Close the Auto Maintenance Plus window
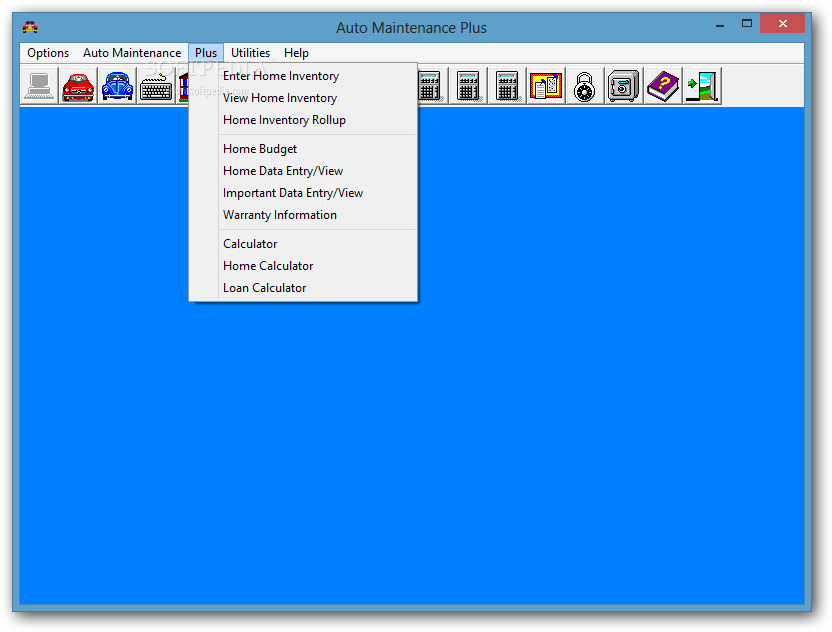 pos(783,23)
